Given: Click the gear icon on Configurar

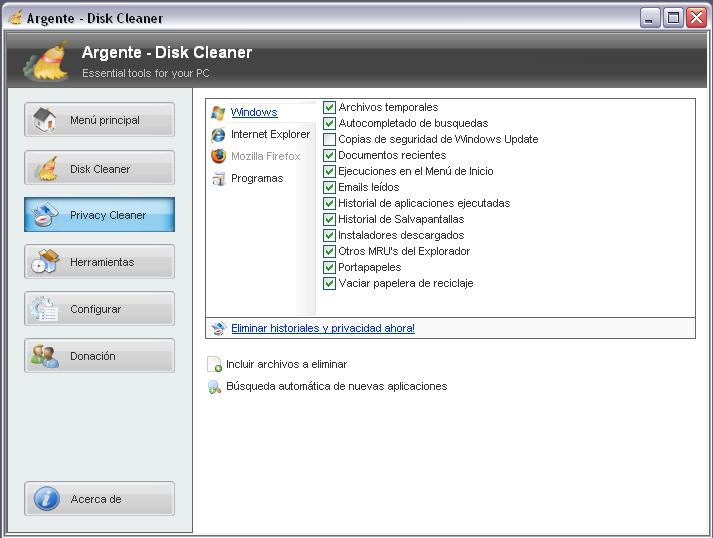Looking at the screenshot, I should 44,309.
